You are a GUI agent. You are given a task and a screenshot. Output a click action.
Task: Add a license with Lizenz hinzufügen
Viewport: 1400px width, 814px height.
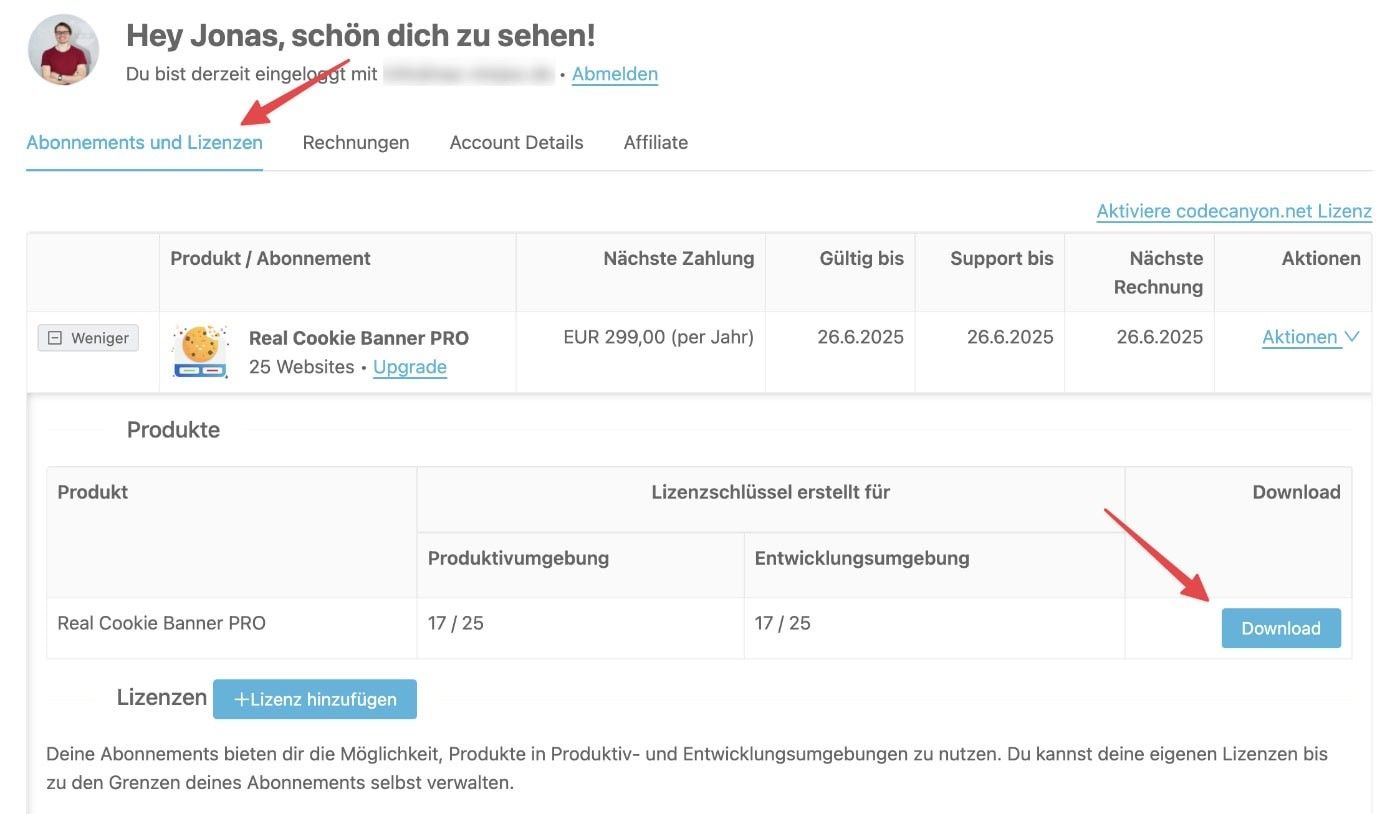point(314,699)
